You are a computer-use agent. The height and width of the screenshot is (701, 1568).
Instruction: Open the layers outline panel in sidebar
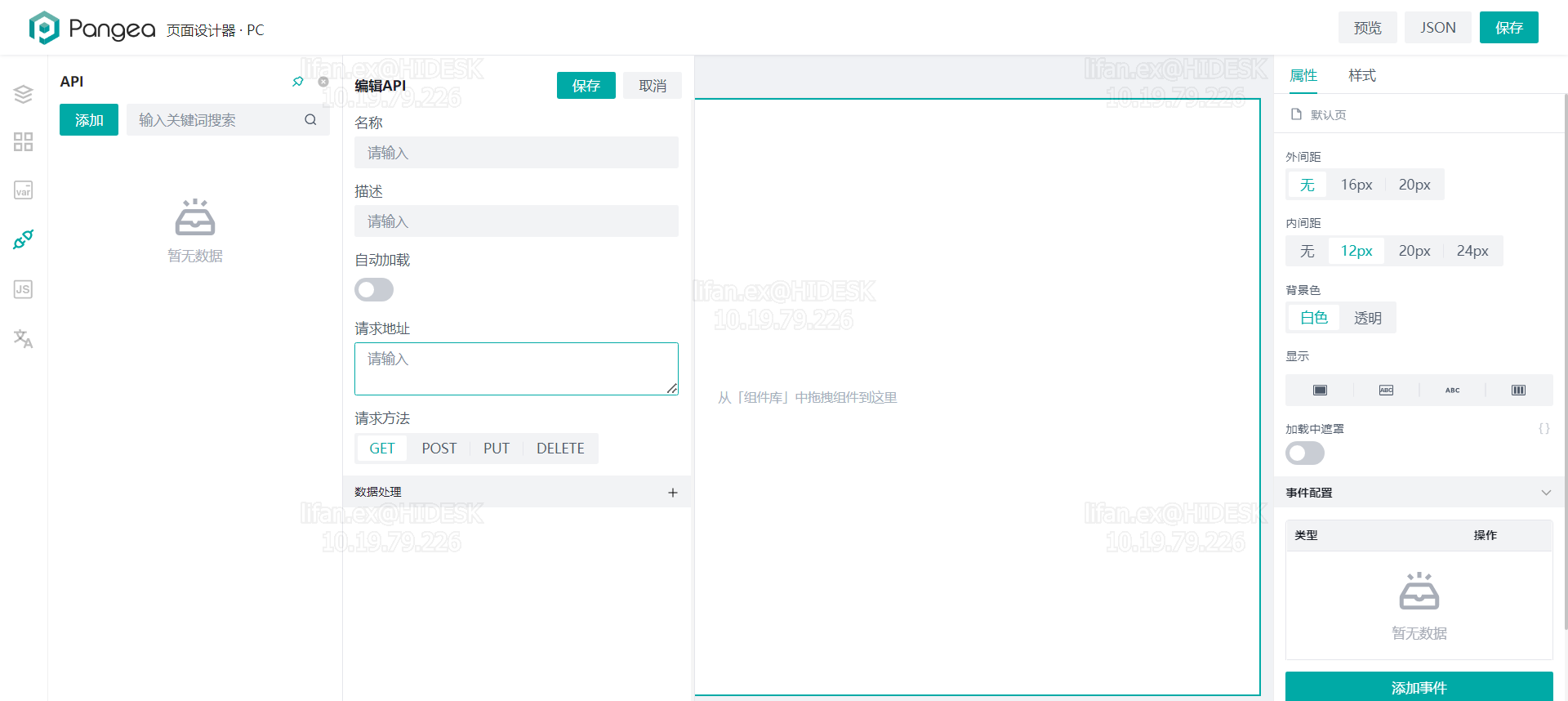click(x=23, y=94)
